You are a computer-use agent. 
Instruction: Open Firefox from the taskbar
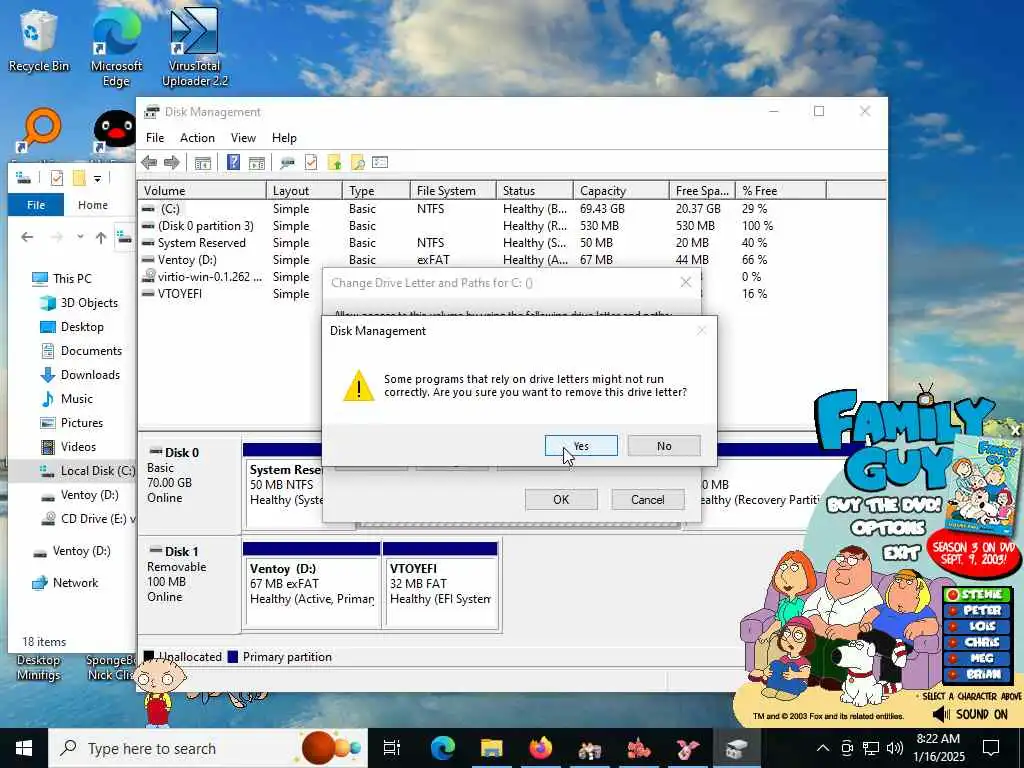click(x=540, y=748)
